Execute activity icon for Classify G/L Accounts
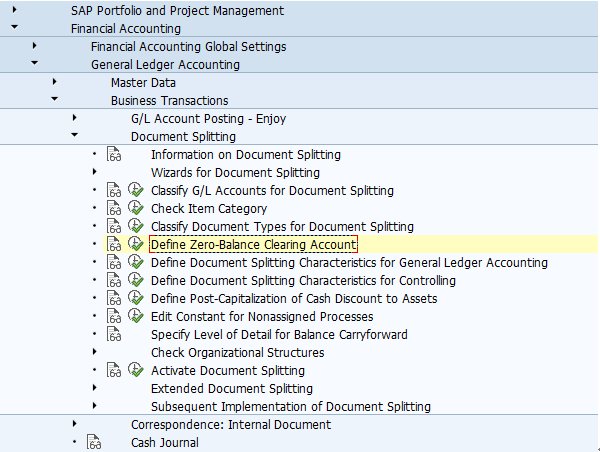600x452 pixels. 135,190
